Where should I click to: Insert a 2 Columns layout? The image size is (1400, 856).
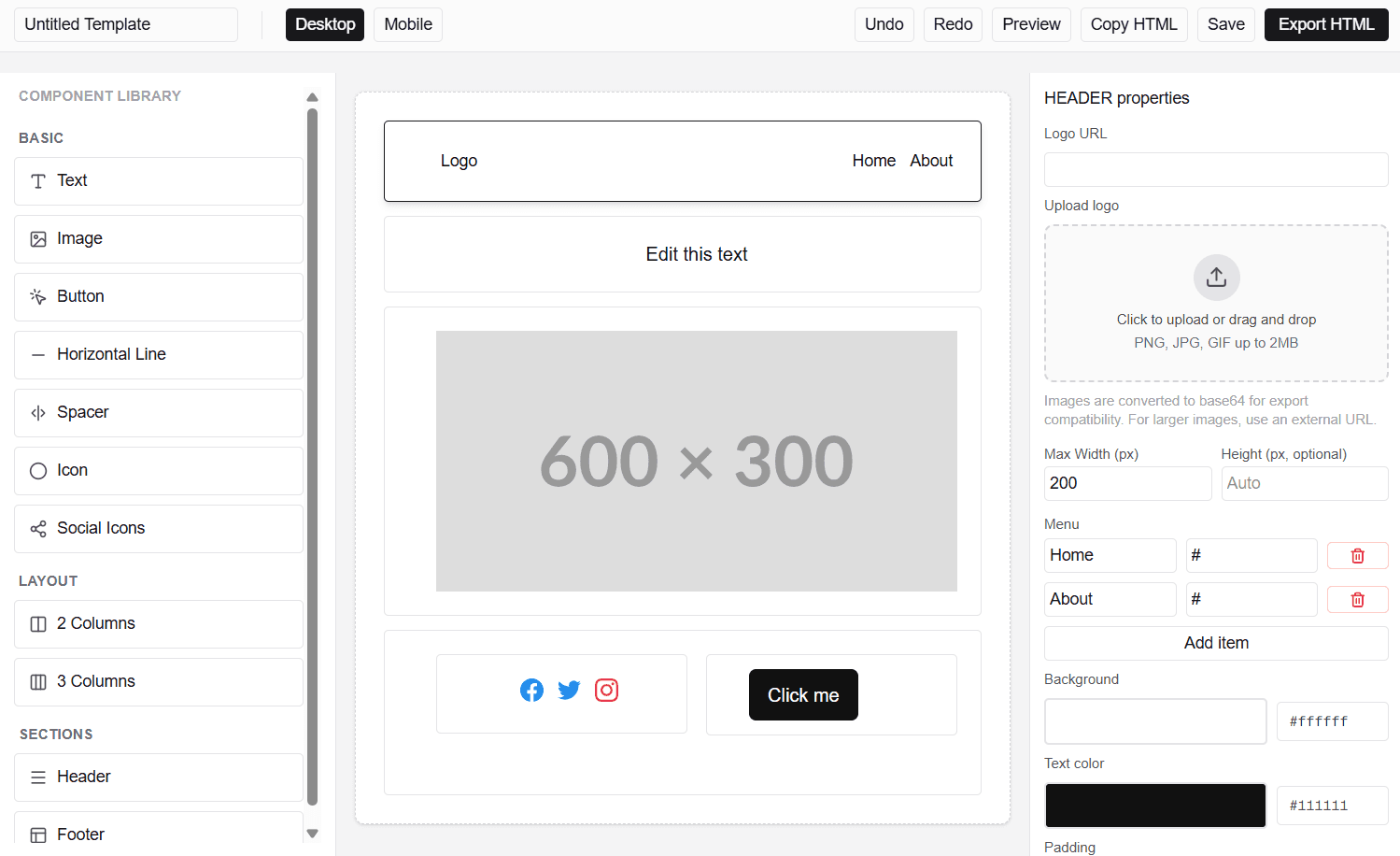[159, 624]
